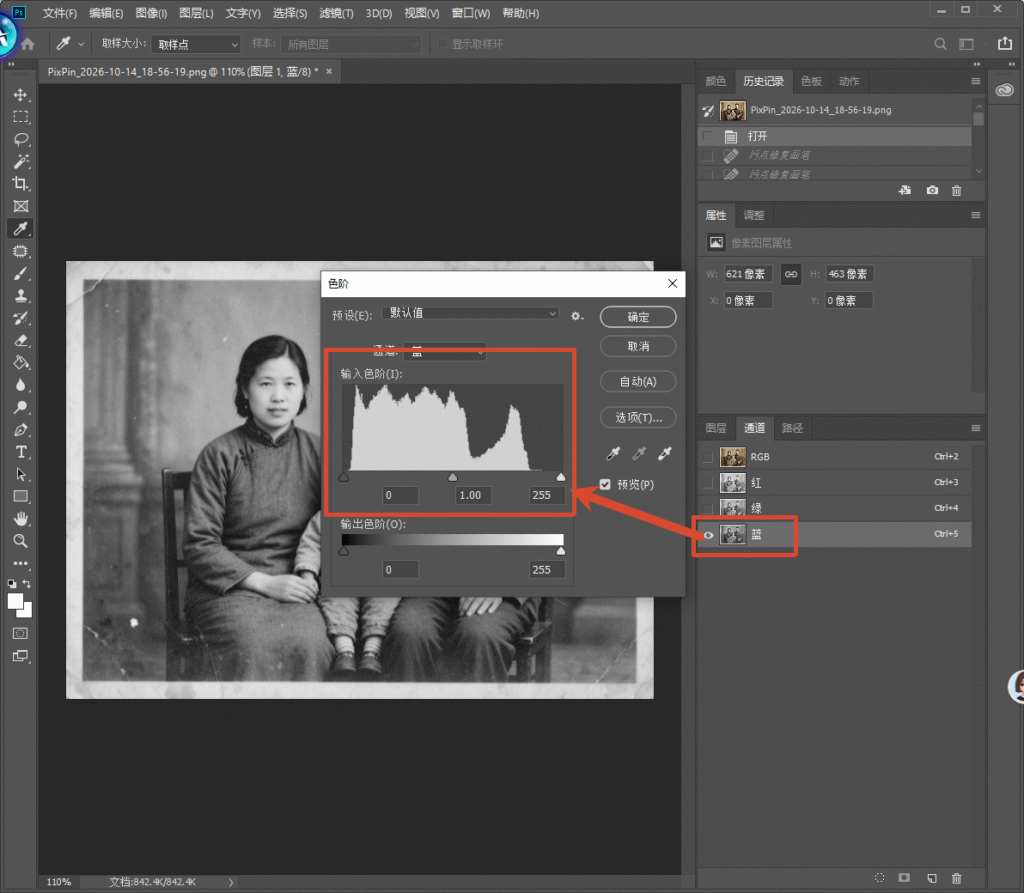Select the Magic Wand tool
The image size is (1024, 893).
point(21,161)
